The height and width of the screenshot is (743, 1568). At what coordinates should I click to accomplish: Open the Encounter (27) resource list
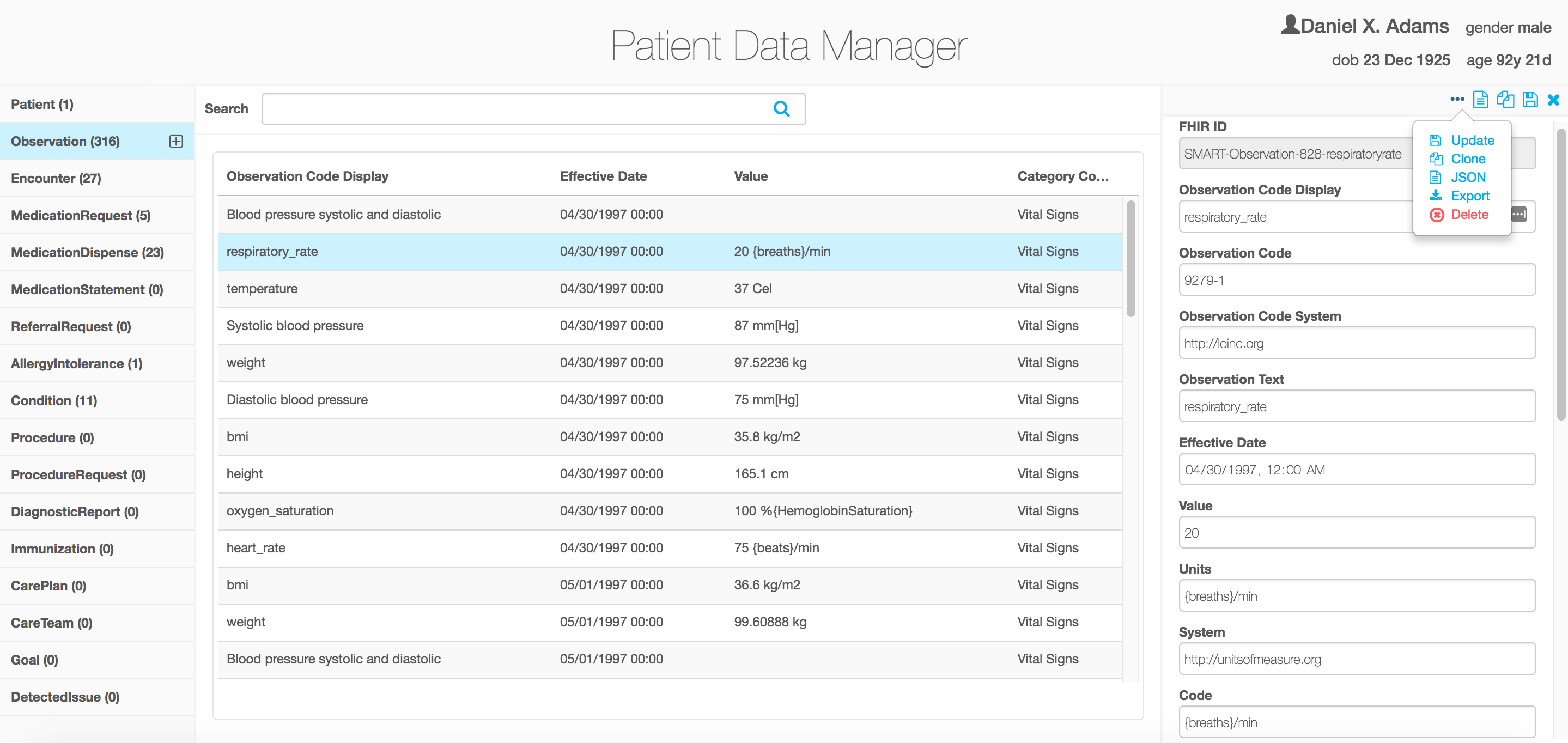coord(56,178)
